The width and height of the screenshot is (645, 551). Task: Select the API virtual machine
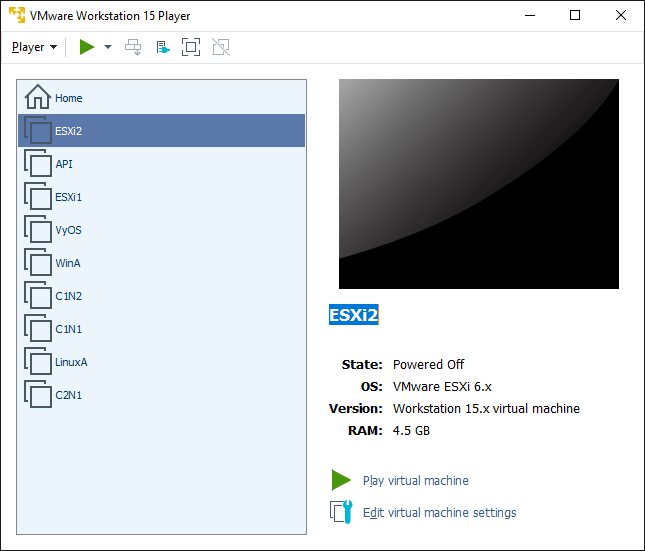click(x=63, y=164)
